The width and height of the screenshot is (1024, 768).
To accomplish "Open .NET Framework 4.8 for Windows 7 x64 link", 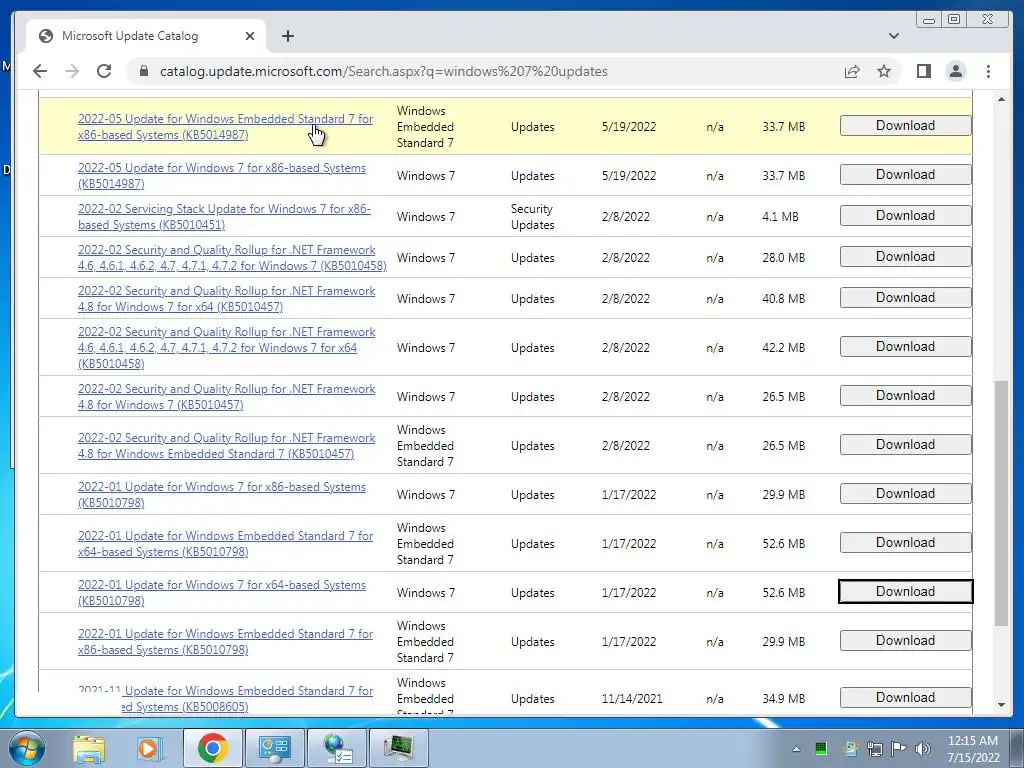I will [227, 298].
